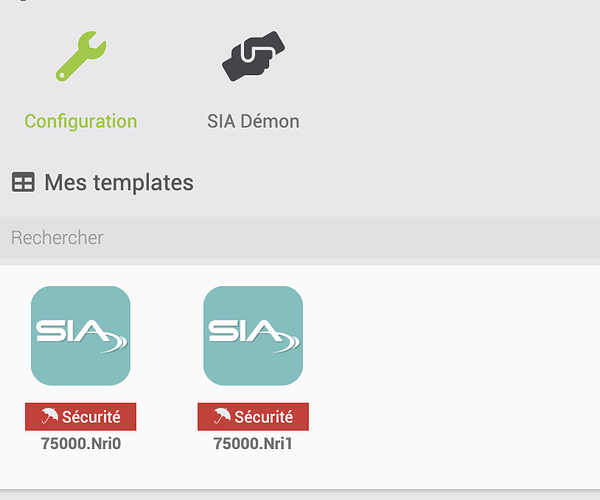This screenshot has width=600, height=500.
Task: Click the Sécurité text above 75000.Nri1
Action: point(264,417)
